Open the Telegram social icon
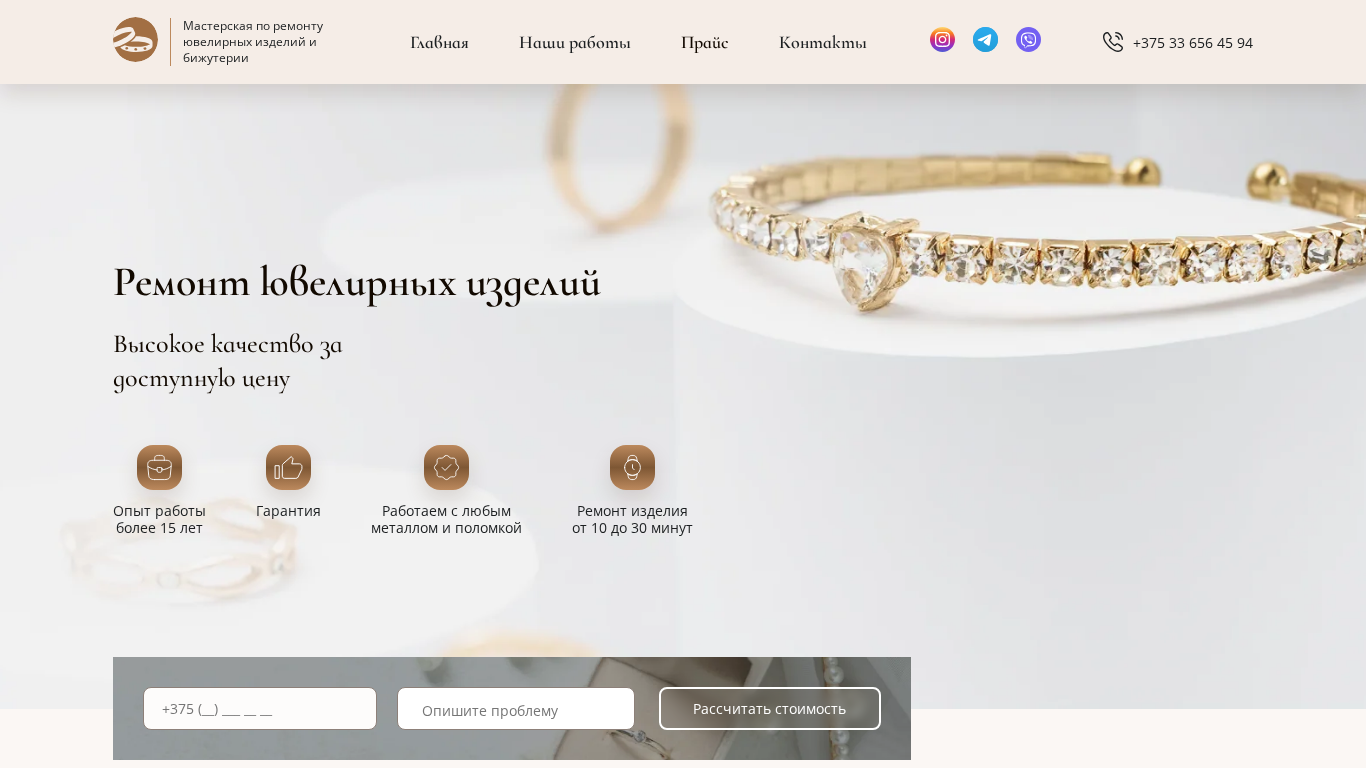 (985, 40)
